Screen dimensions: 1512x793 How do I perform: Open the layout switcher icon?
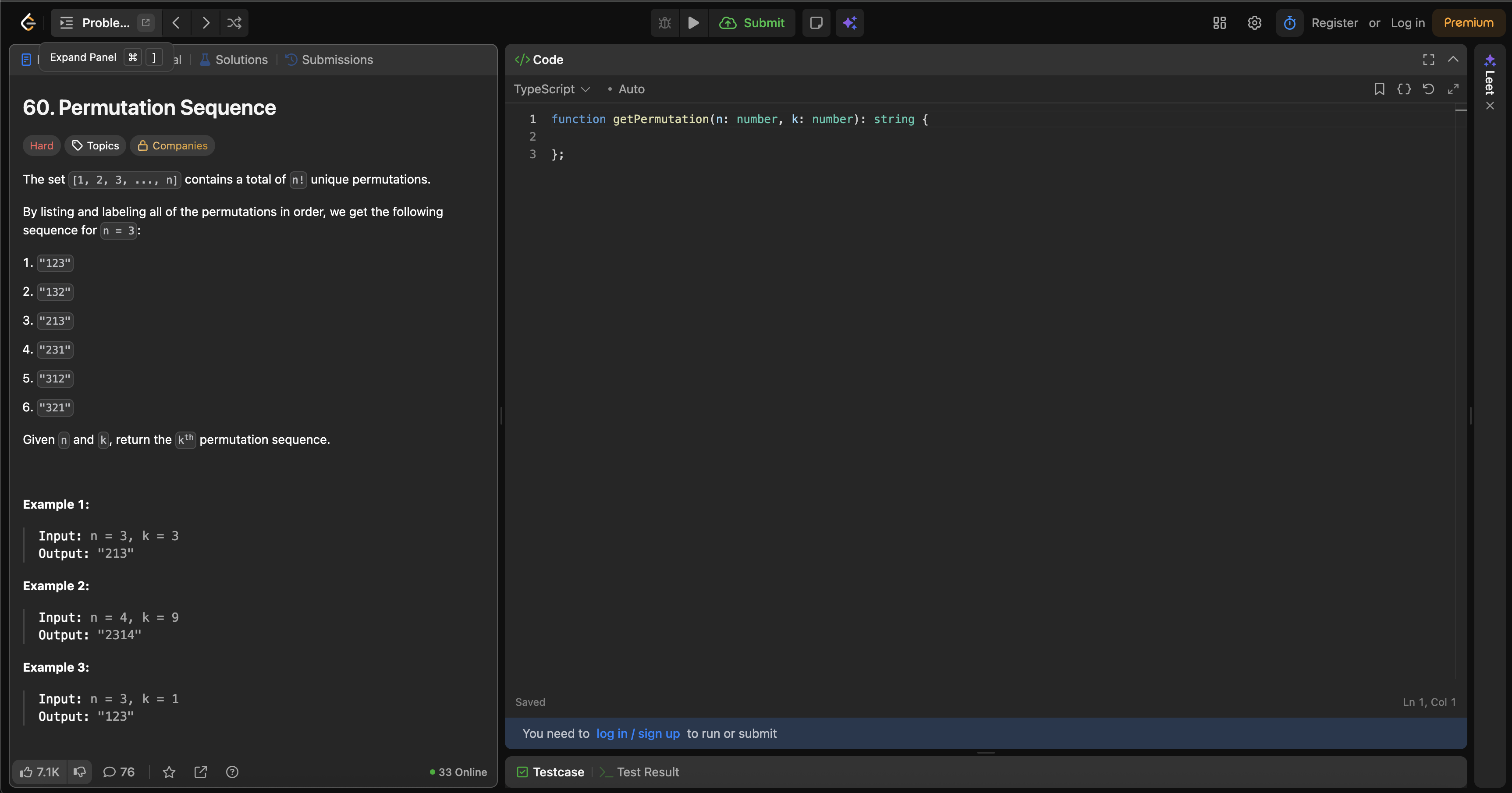pos(1219,23)
